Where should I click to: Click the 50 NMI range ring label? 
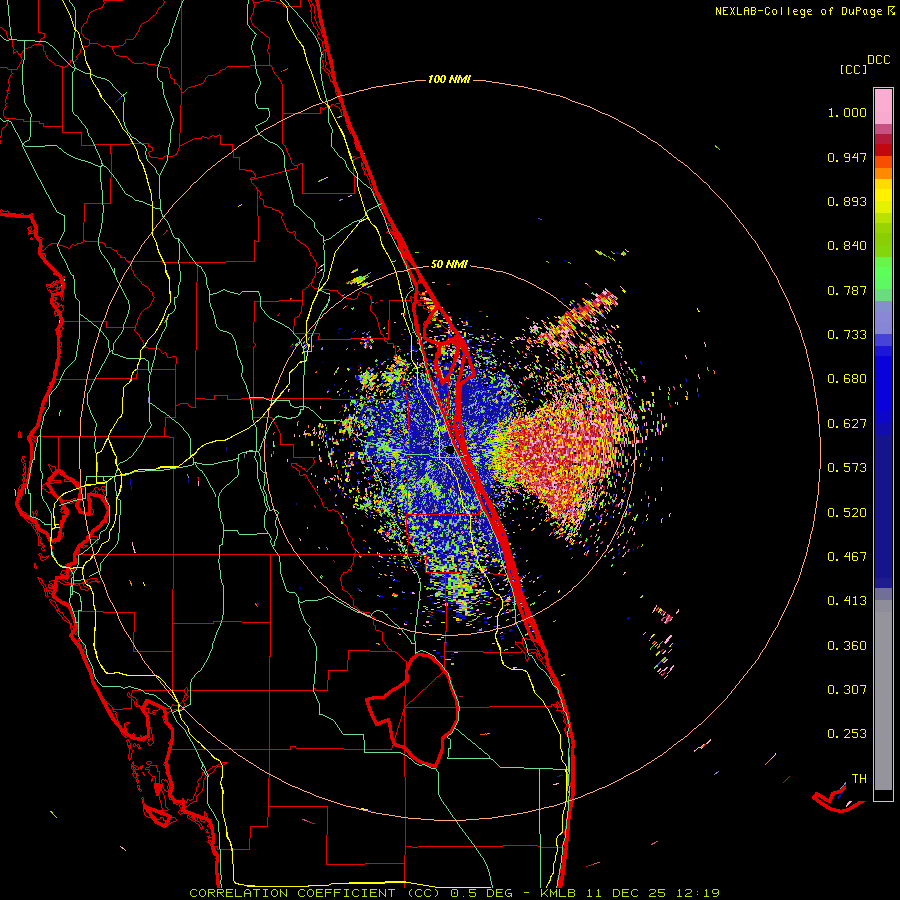pos(449,264)
